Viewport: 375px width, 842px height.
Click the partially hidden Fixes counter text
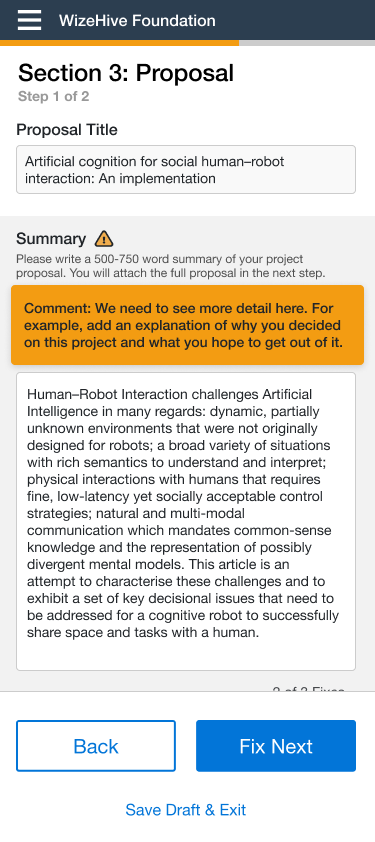(x=308, y=688)
